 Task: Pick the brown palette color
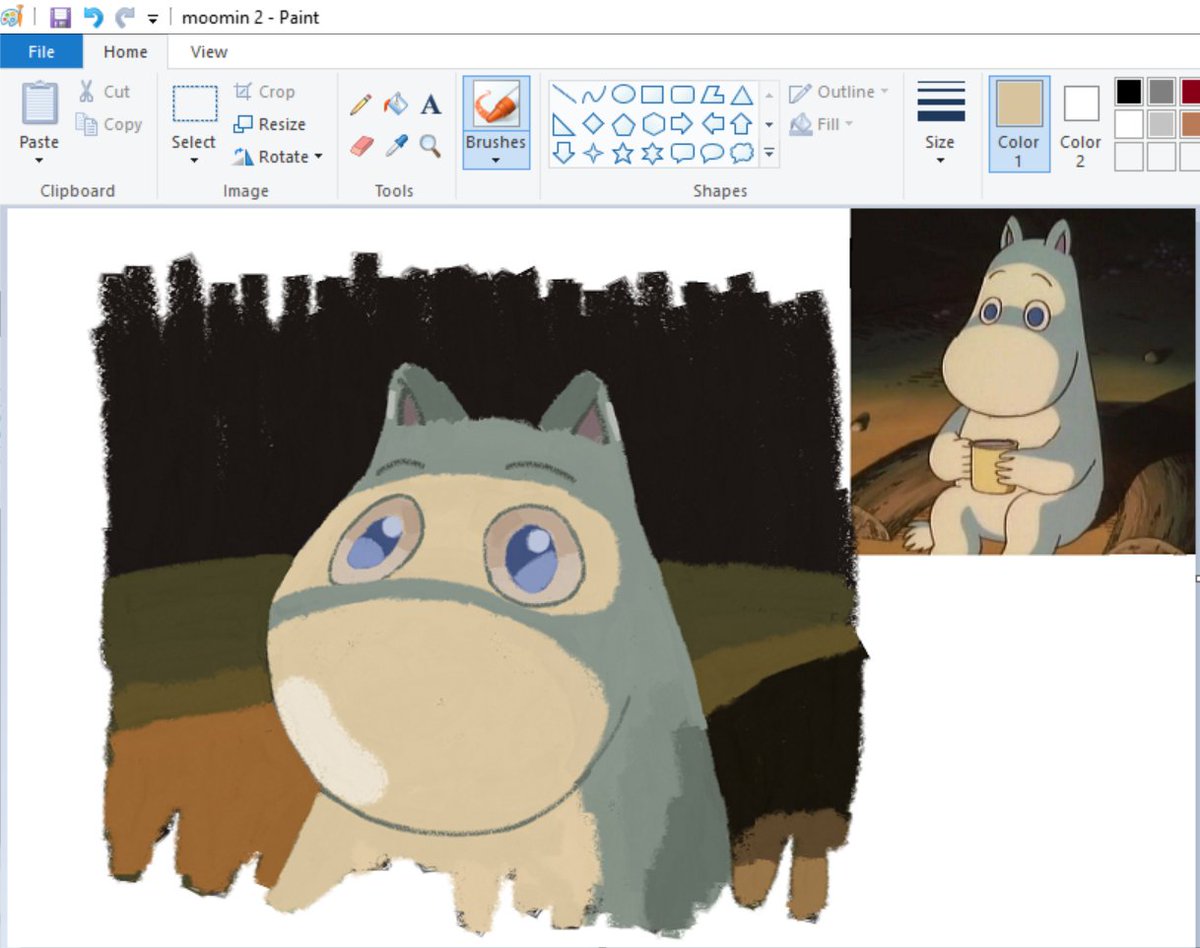(x=1190, y=124)
